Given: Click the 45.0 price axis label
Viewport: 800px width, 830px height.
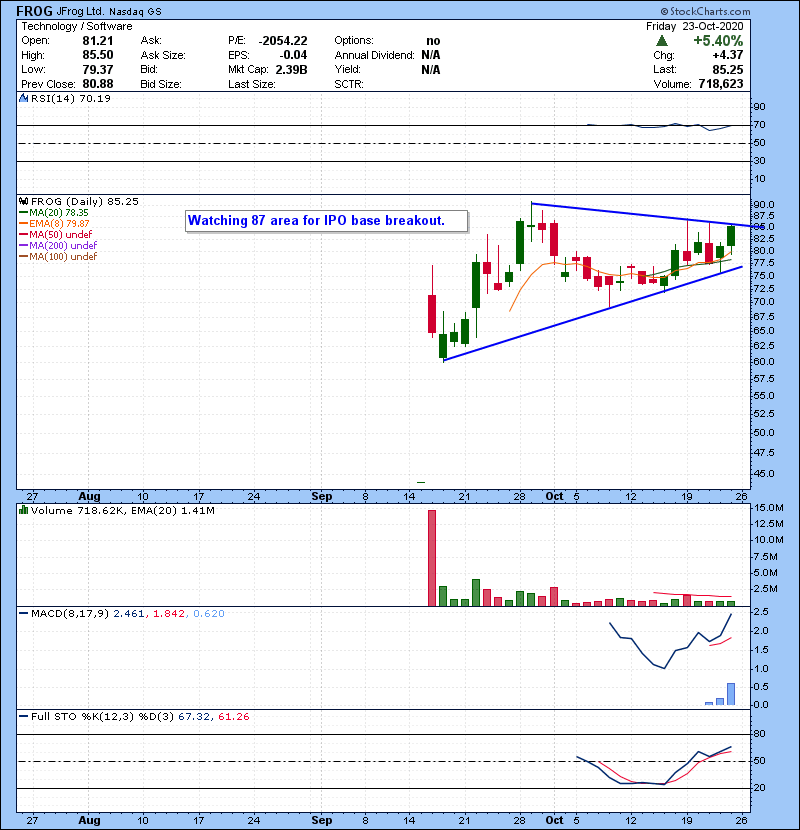Looking at the screenshot, I should pyautogui.click(x=764, y=473).
